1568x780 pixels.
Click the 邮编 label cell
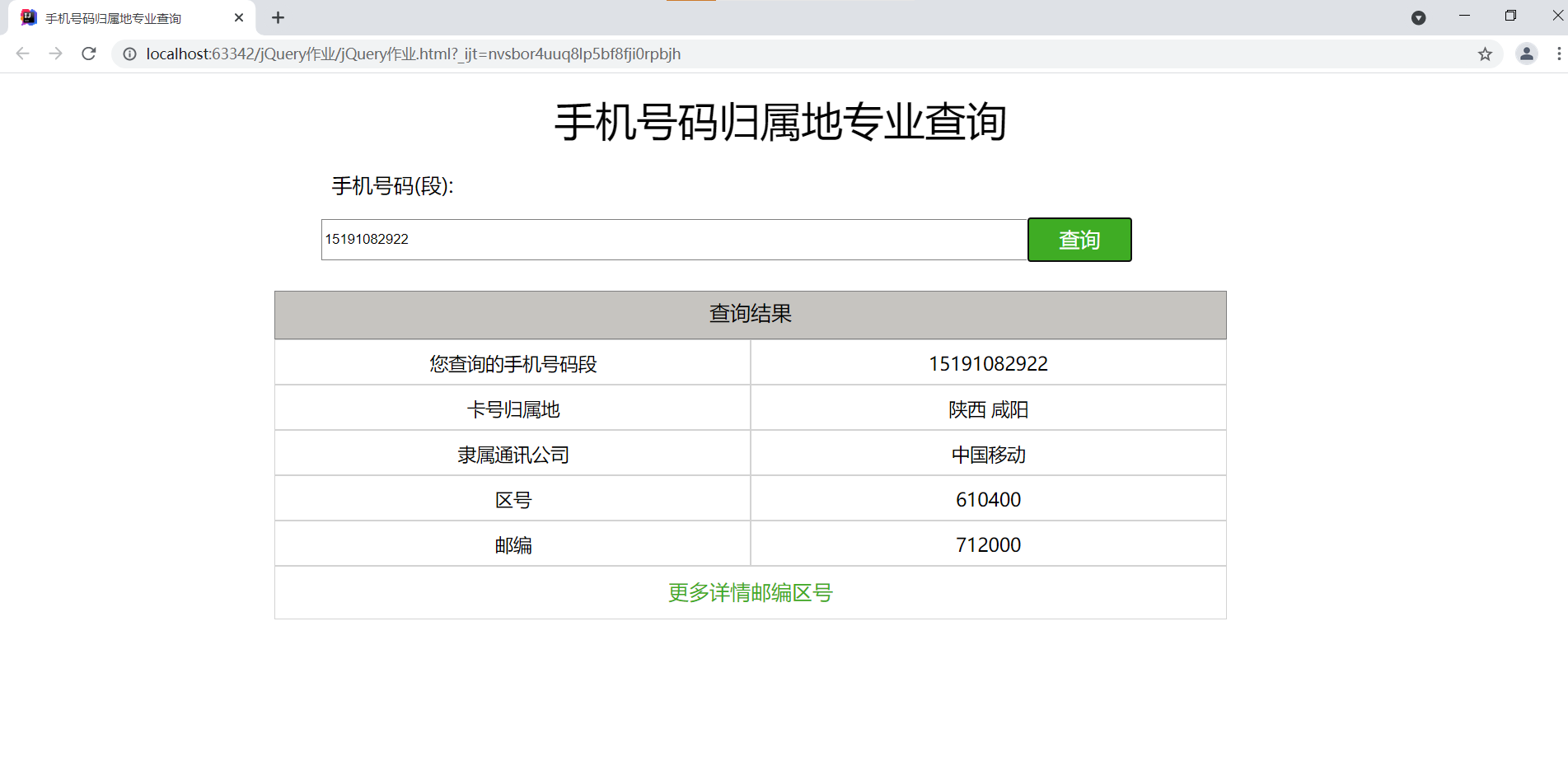[x=513, y=545]
